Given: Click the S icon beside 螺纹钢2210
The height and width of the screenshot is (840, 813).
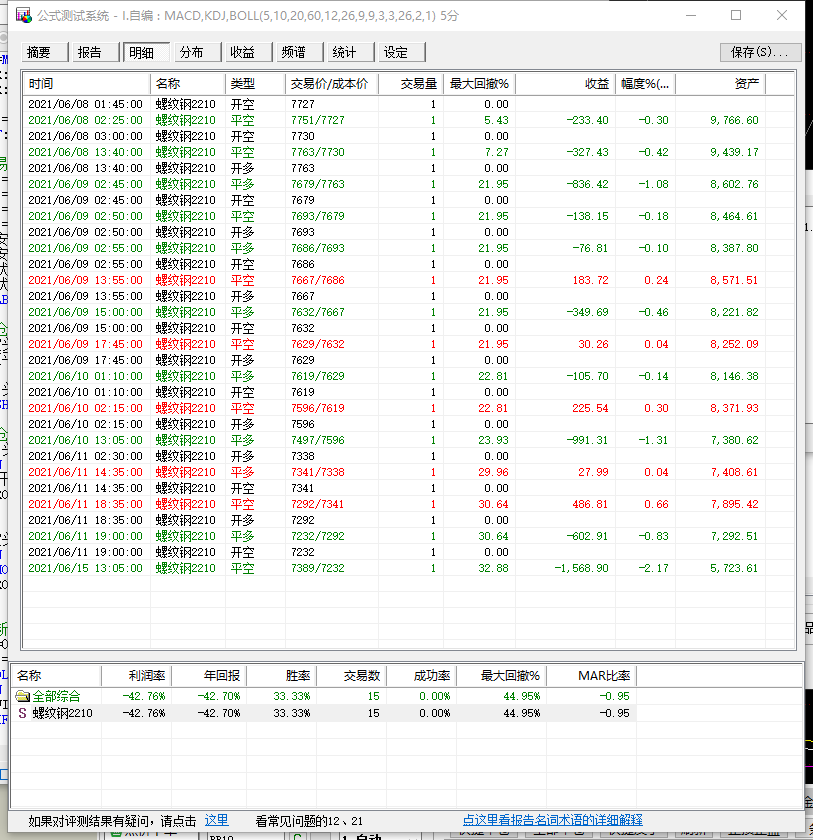Looking at the screenshot, I should [22, 713].
